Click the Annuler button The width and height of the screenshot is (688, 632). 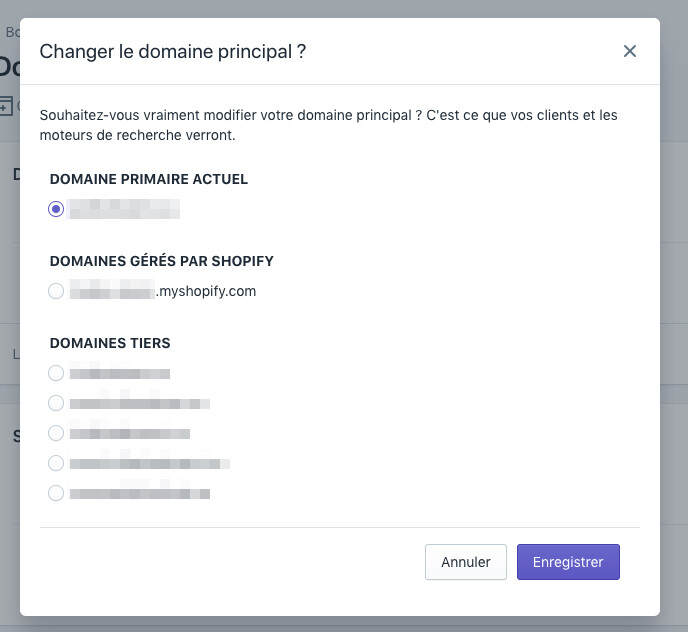tap(466, 562)
